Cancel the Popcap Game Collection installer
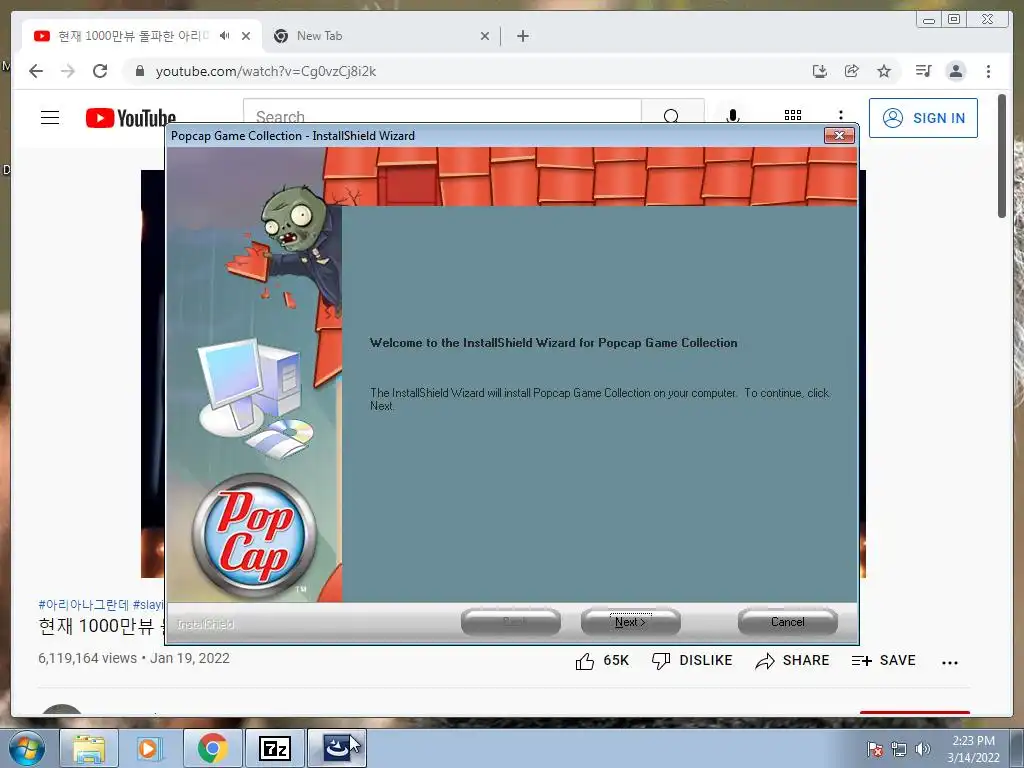1024x768 pixels. tap(787, 622)
